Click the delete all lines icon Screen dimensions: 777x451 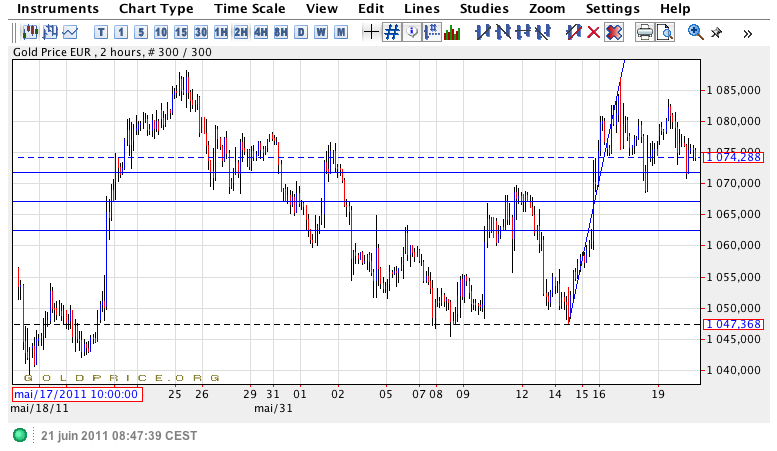point(614,32)
